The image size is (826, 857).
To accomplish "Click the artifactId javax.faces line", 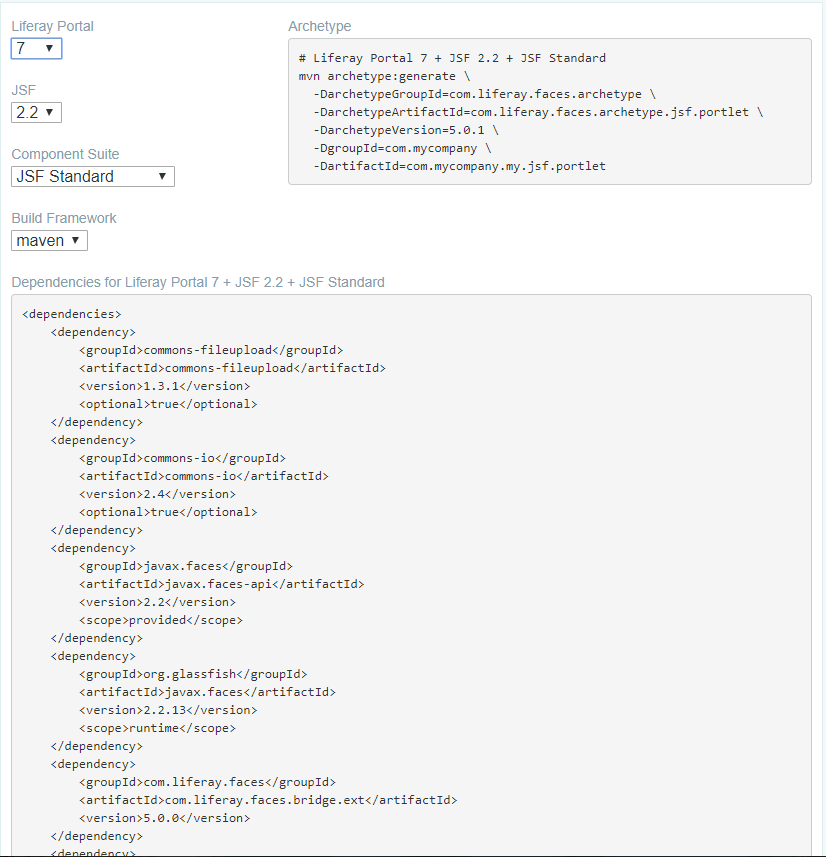I will [x=207, y=692].
